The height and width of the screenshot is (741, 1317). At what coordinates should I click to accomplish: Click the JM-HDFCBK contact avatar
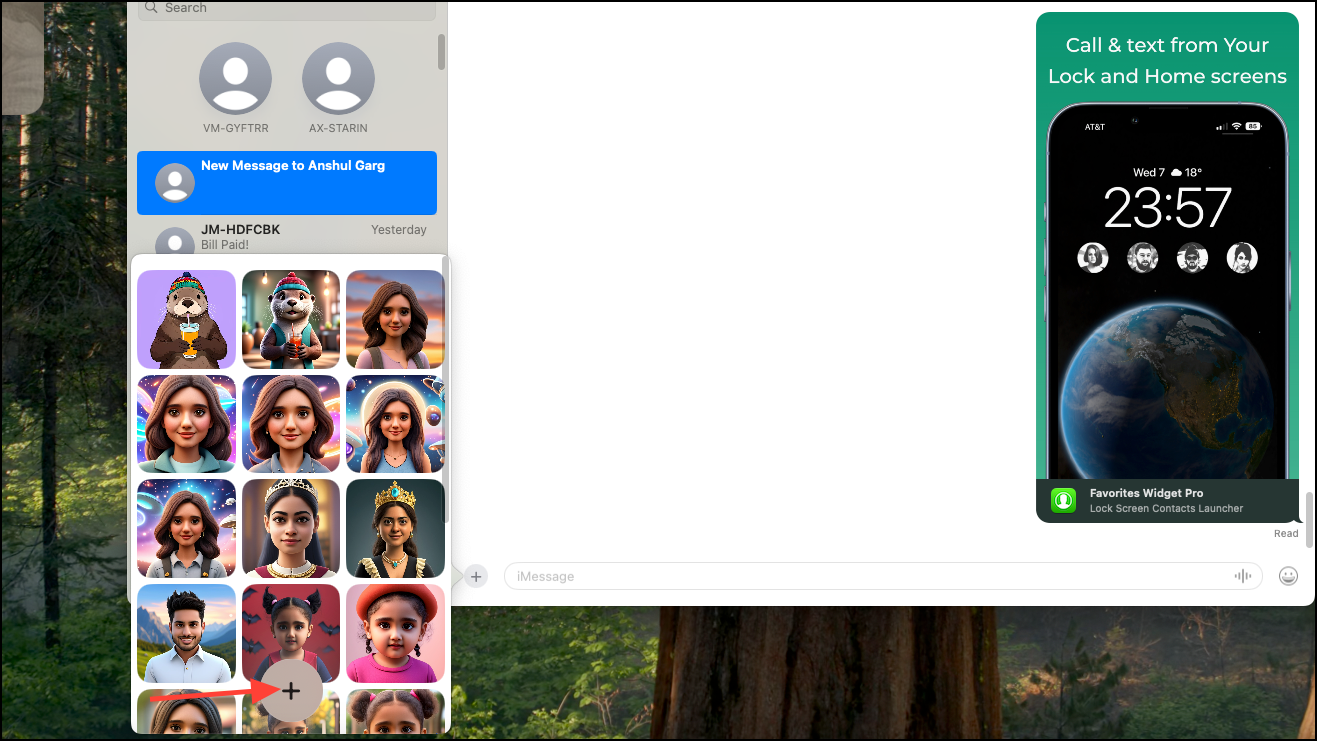coord(175,241)
